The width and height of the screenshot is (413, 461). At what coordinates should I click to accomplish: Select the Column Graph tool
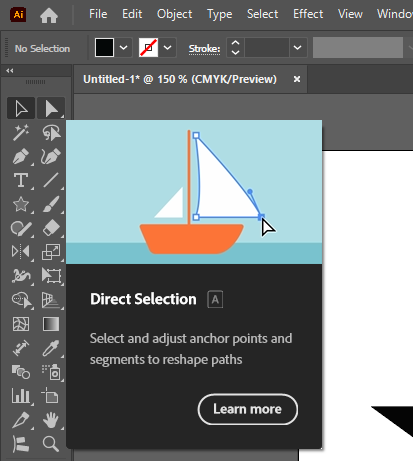click(x=21, y=396)
